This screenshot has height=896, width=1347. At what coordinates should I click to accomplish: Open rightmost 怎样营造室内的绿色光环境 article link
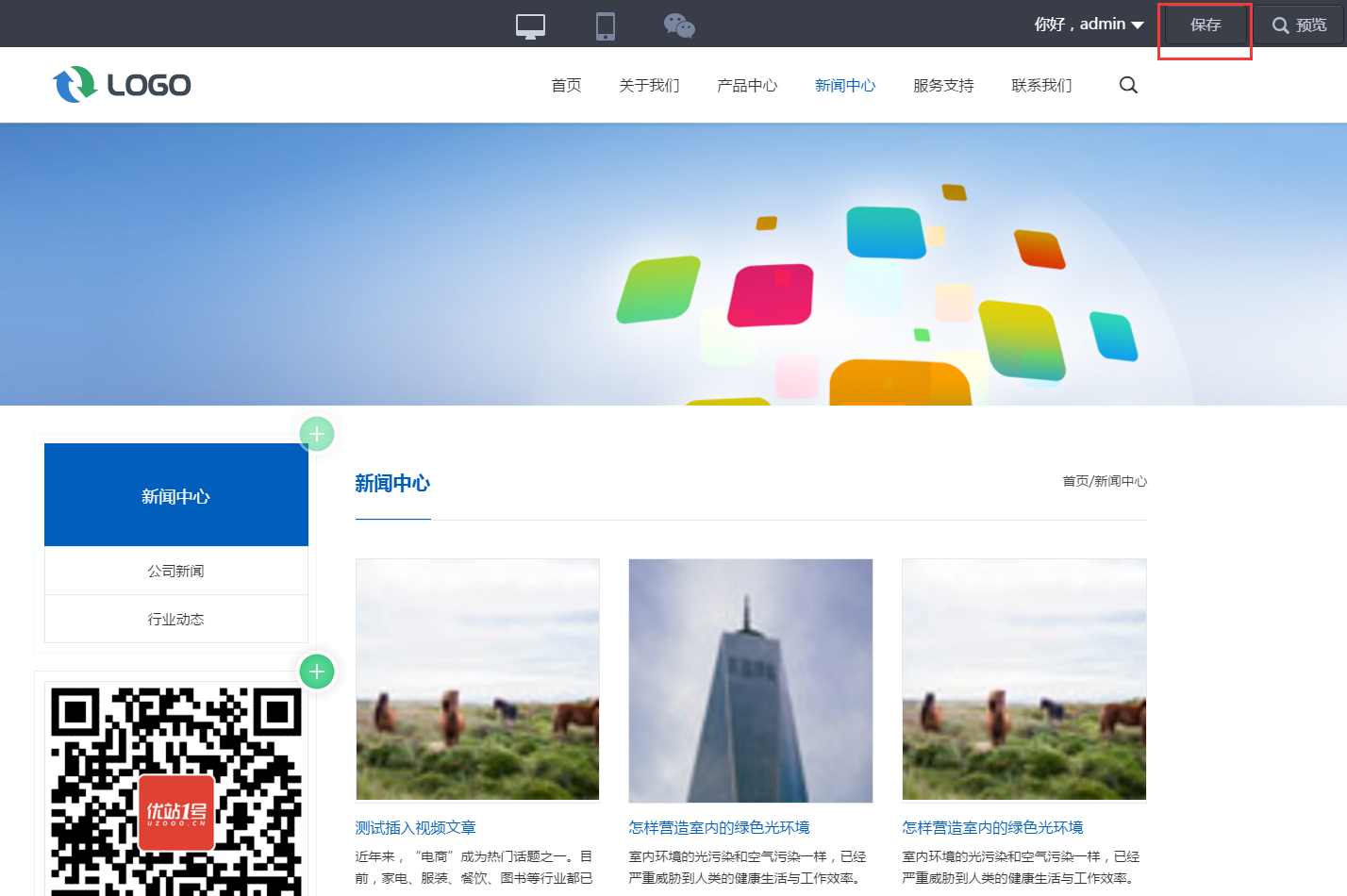coord(993,827)
